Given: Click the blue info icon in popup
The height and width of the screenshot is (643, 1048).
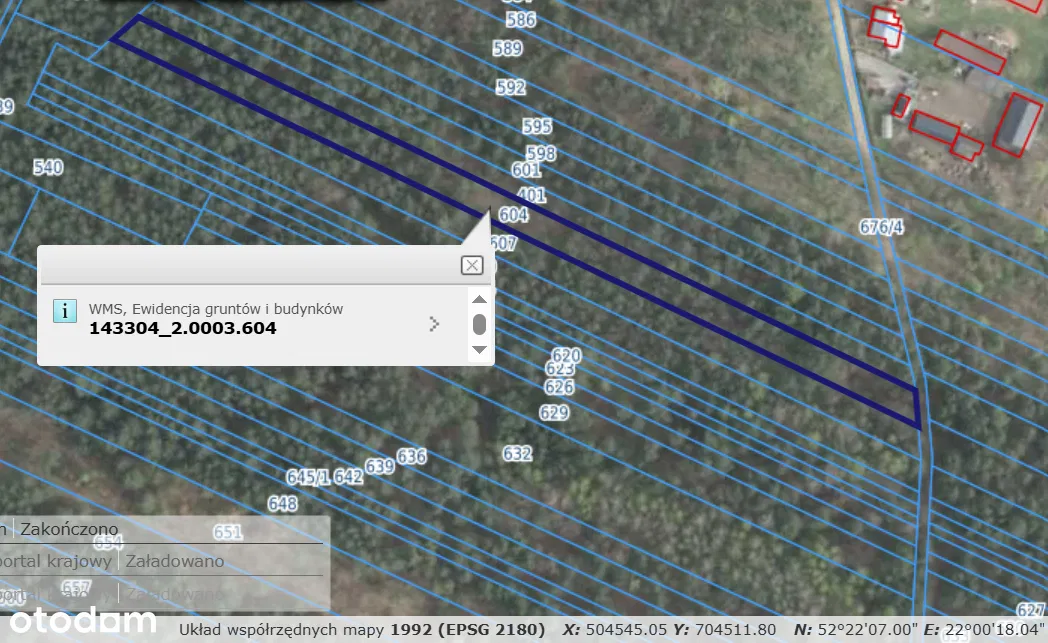Looking at the screenshot, I should (x=64, y=310).
